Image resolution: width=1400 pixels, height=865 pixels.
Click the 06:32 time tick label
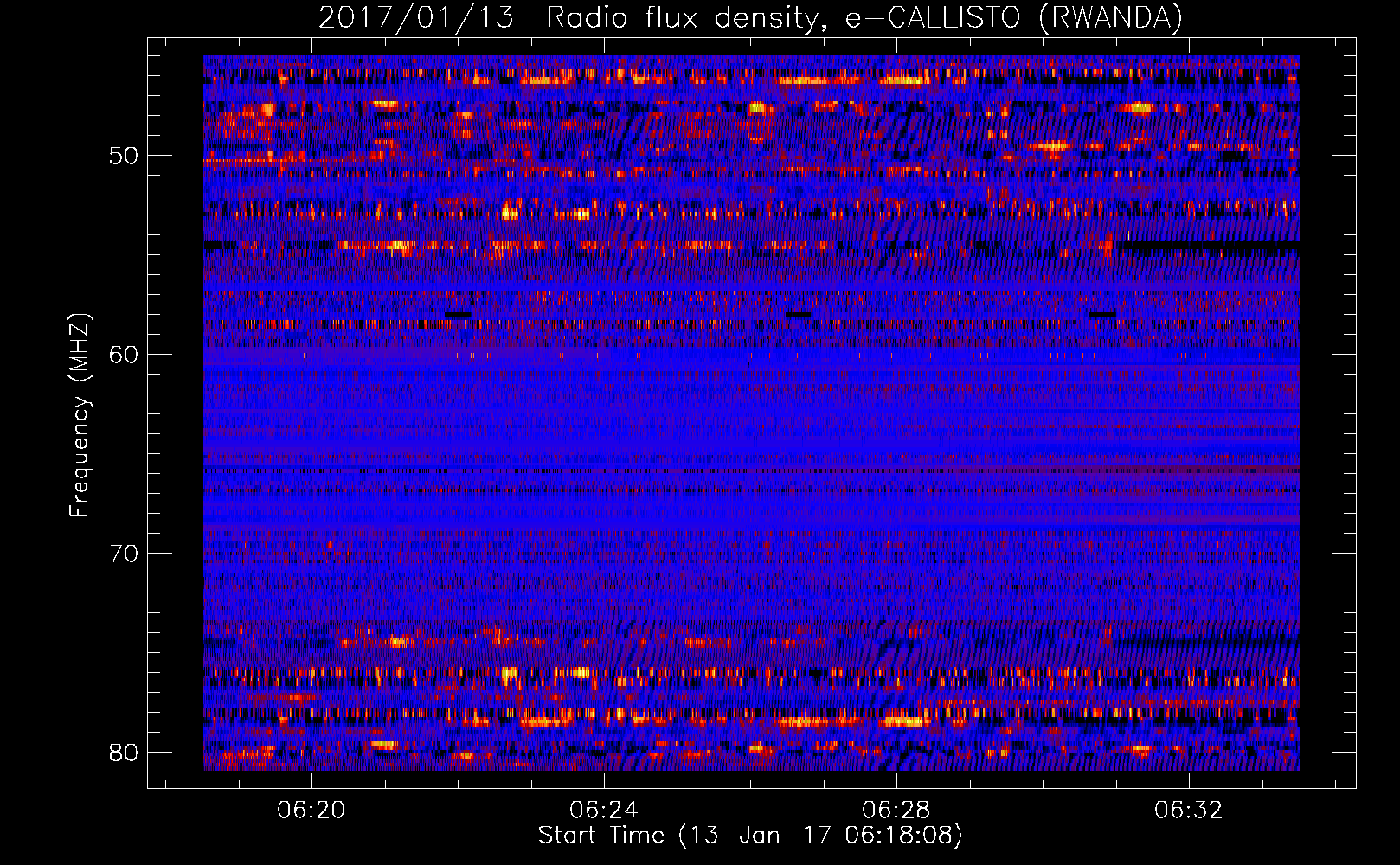[x=1189, y=810]
